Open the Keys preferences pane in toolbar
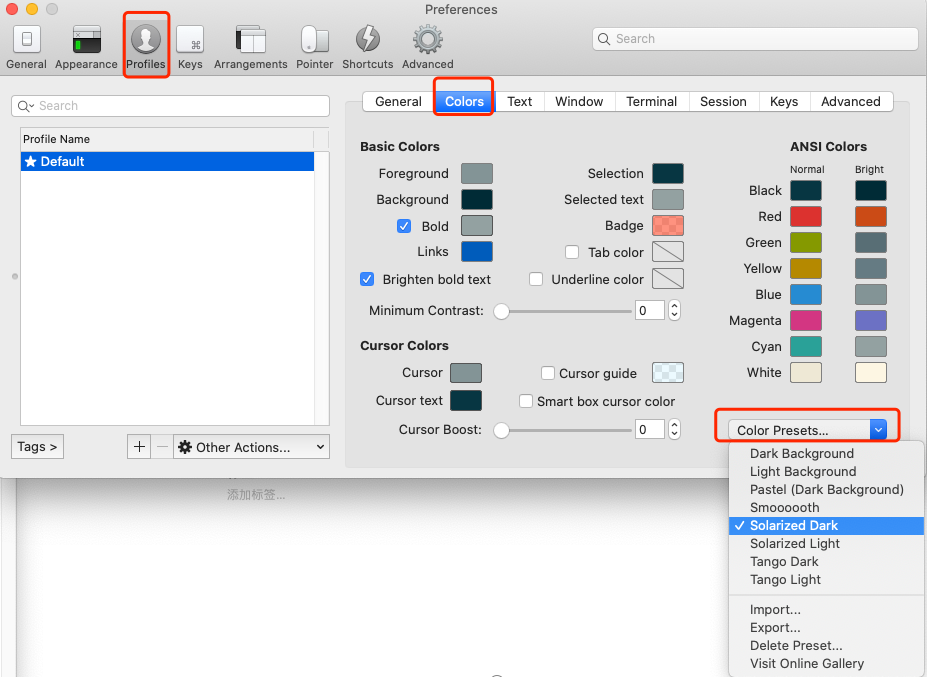This screenshot has height=677, width=927. [x=190, y=47]
